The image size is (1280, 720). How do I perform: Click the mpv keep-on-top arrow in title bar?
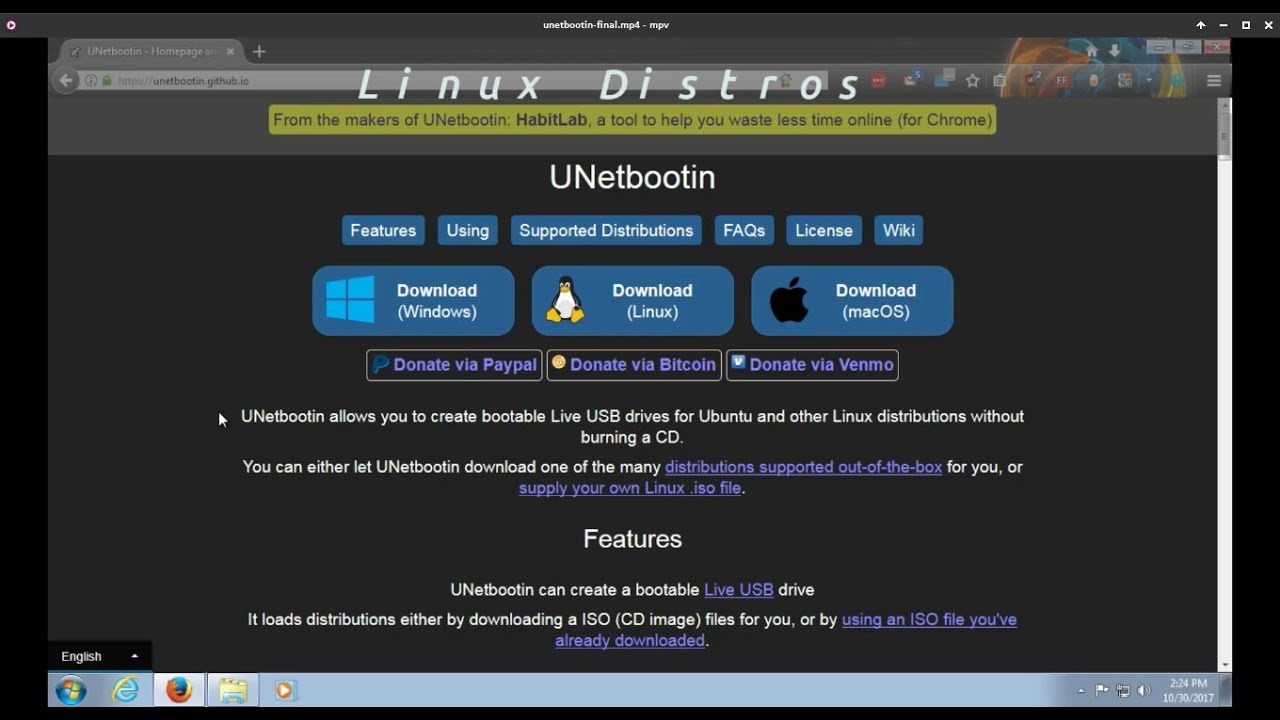tap(1201, 25)
